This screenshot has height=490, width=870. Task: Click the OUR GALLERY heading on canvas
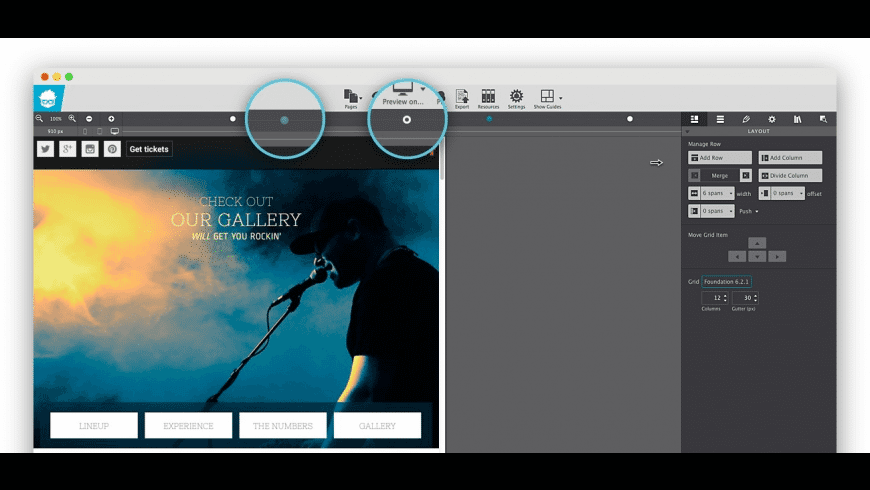[x=236, y=220]
